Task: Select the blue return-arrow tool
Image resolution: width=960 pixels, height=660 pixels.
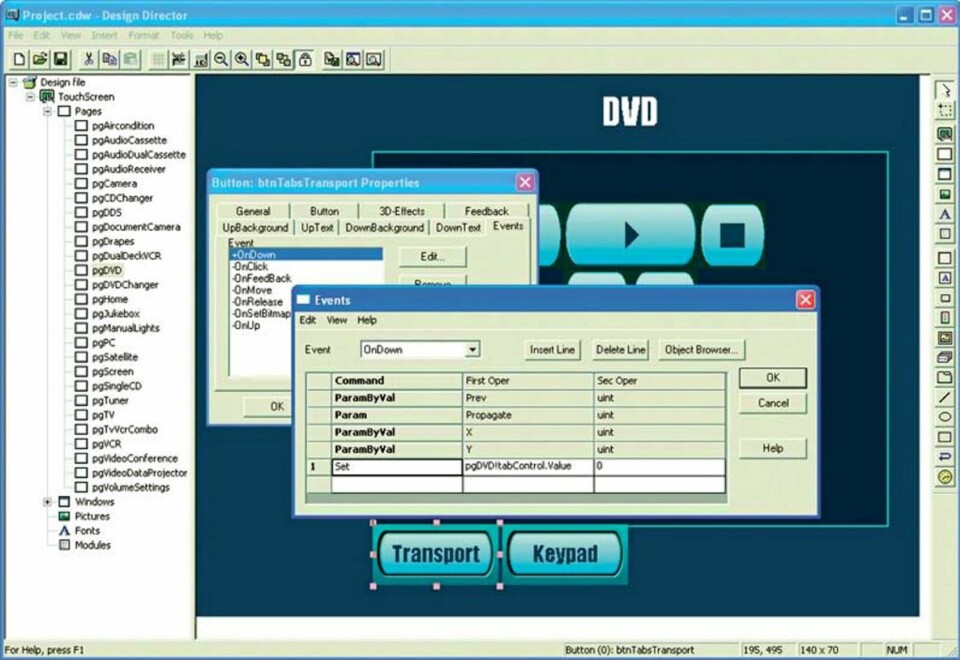Action: click(x=945, y=457)
